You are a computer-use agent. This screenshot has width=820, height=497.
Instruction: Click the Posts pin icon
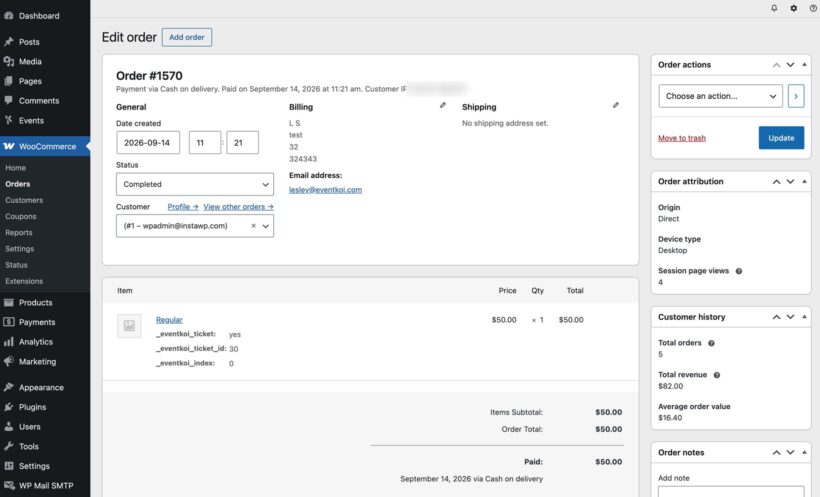coord(8,41)
